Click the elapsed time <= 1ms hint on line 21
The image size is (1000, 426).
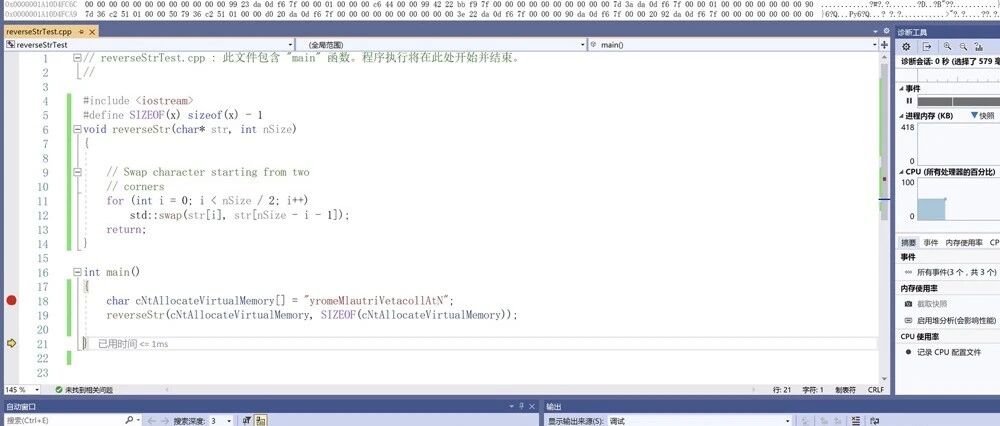pyautogui.click(x=133, y=344)
